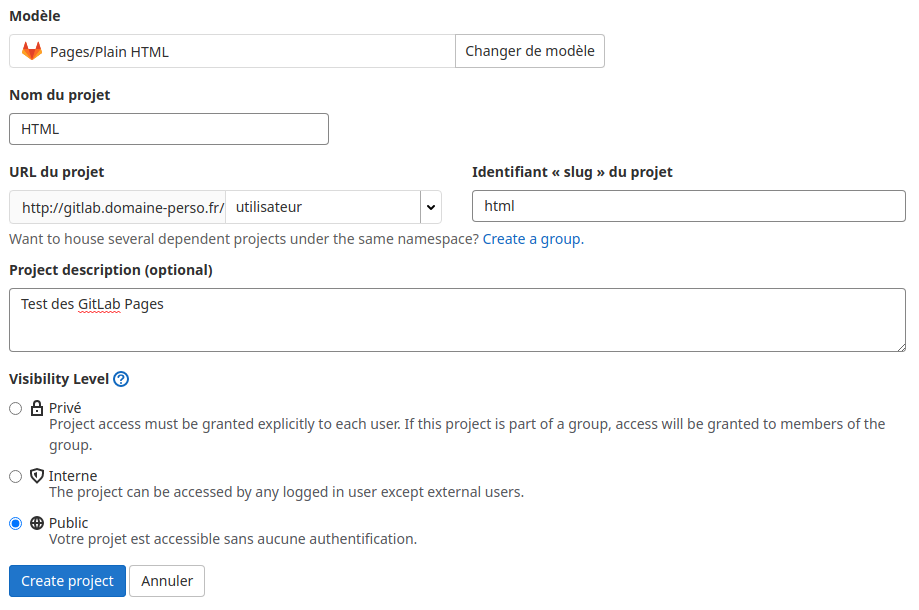Select the Public visibility radio button
Viewport: 919px width, 610px height.
click(x=15, y=523)
